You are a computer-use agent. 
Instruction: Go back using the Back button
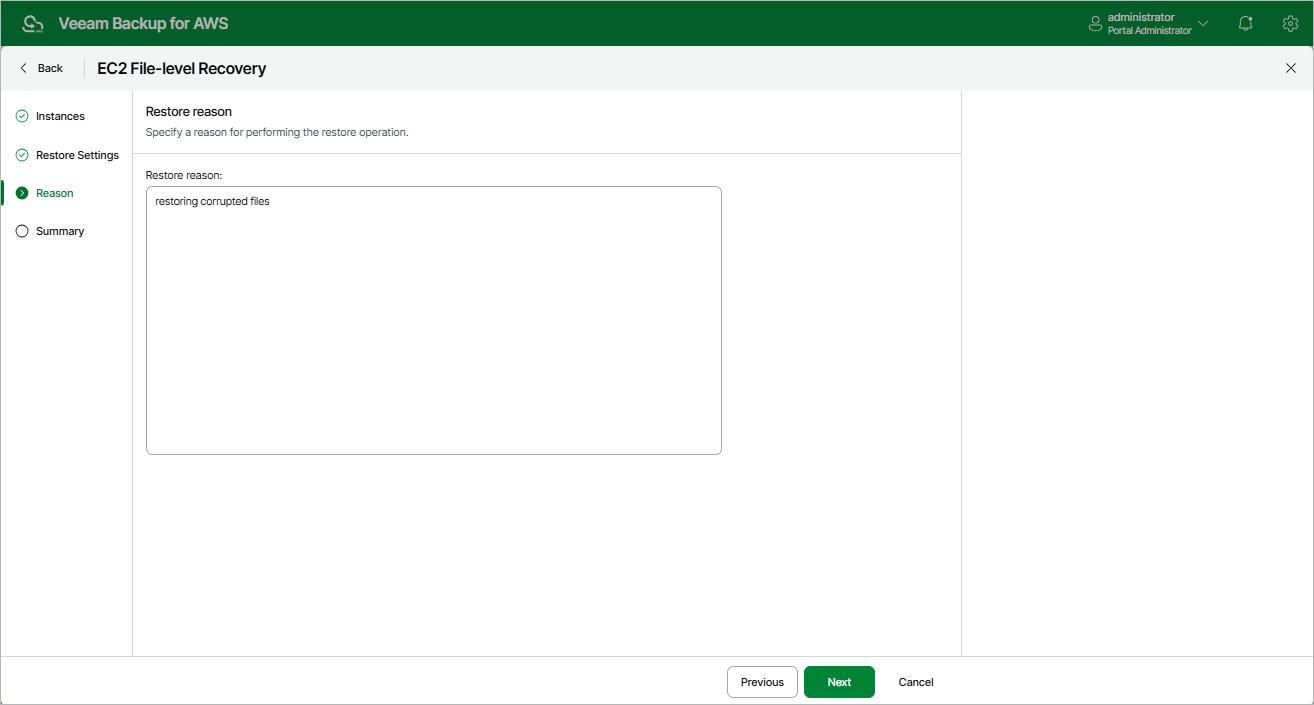(x=41, y=68)
